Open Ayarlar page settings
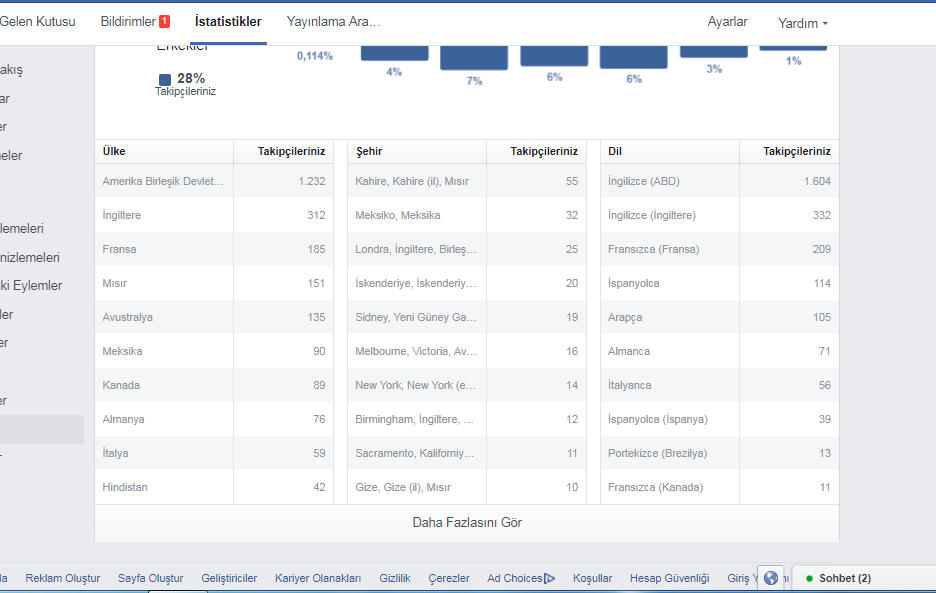This screenshot has width=936, height=593. (727, 21)
